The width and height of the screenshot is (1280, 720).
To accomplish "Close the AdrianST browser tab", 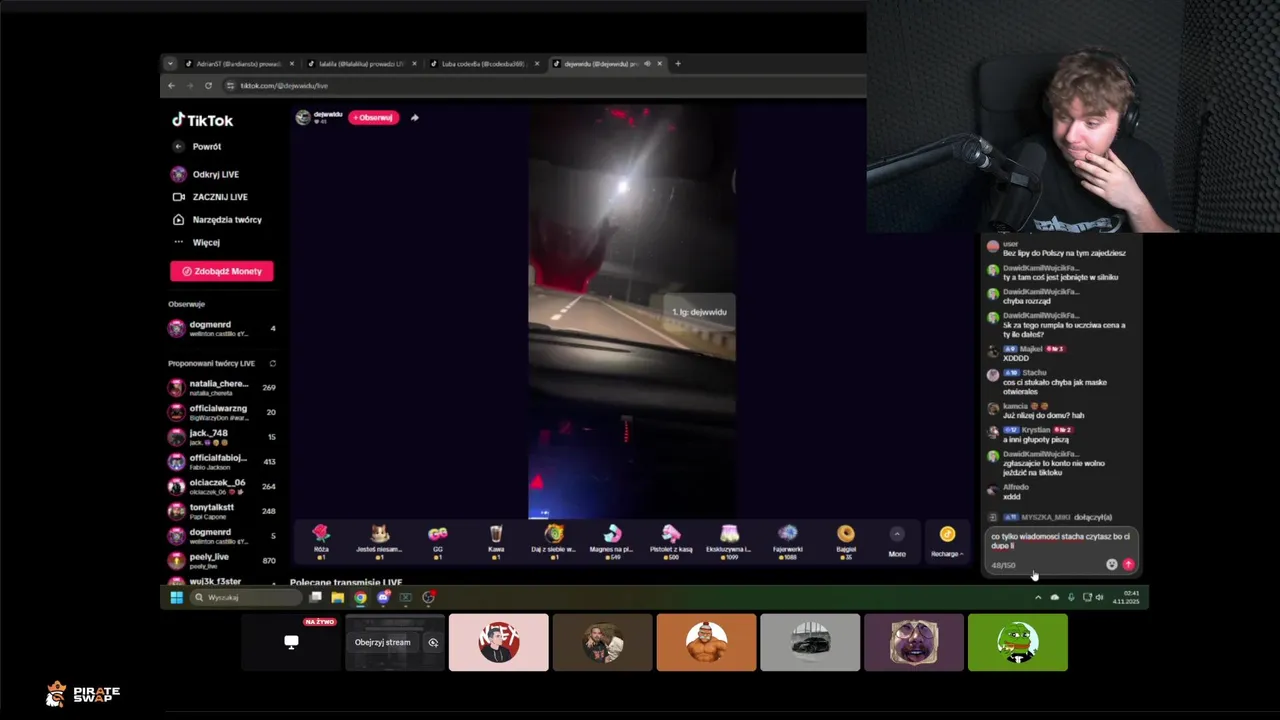I will (292, 64).
